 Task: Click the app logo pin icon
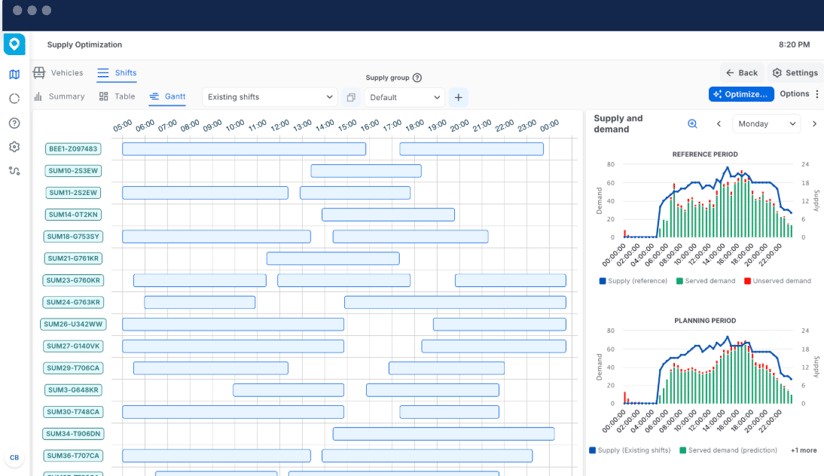click(x=14, y=44)
